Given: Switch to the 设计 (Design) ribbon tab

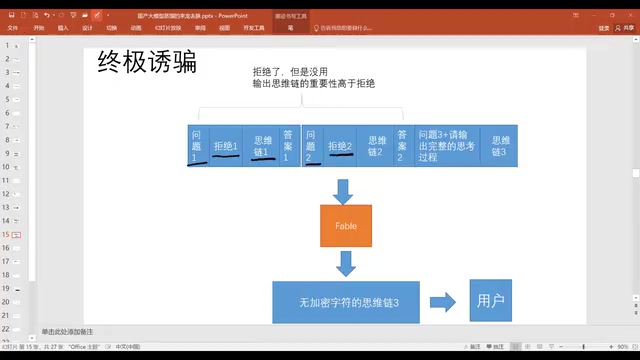Looking at the screenshot, I should point(87,28).
